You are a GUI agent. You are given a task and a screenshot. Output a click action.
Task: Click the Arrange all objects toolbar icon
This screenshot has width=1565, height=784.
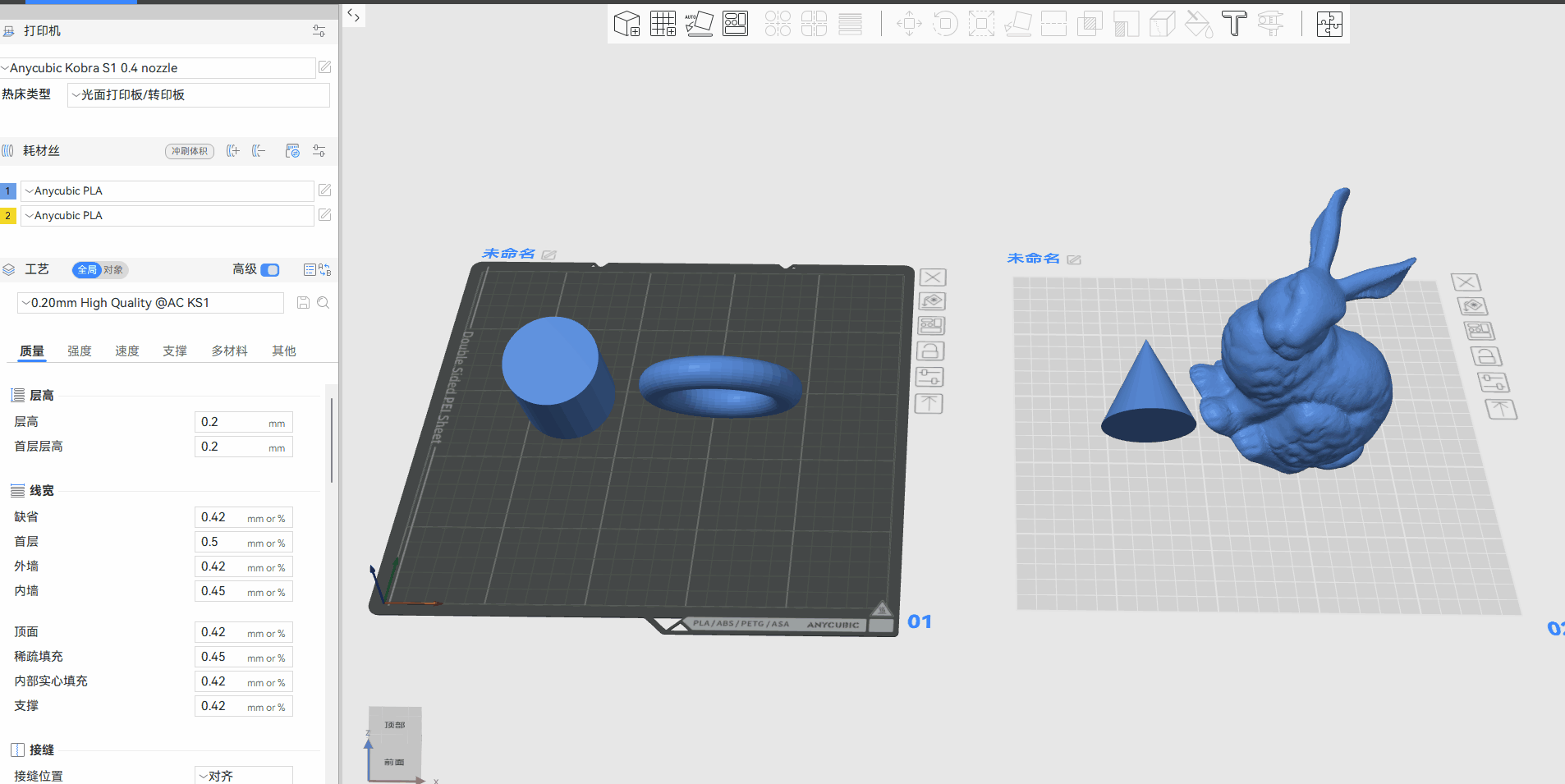point(735,24)
